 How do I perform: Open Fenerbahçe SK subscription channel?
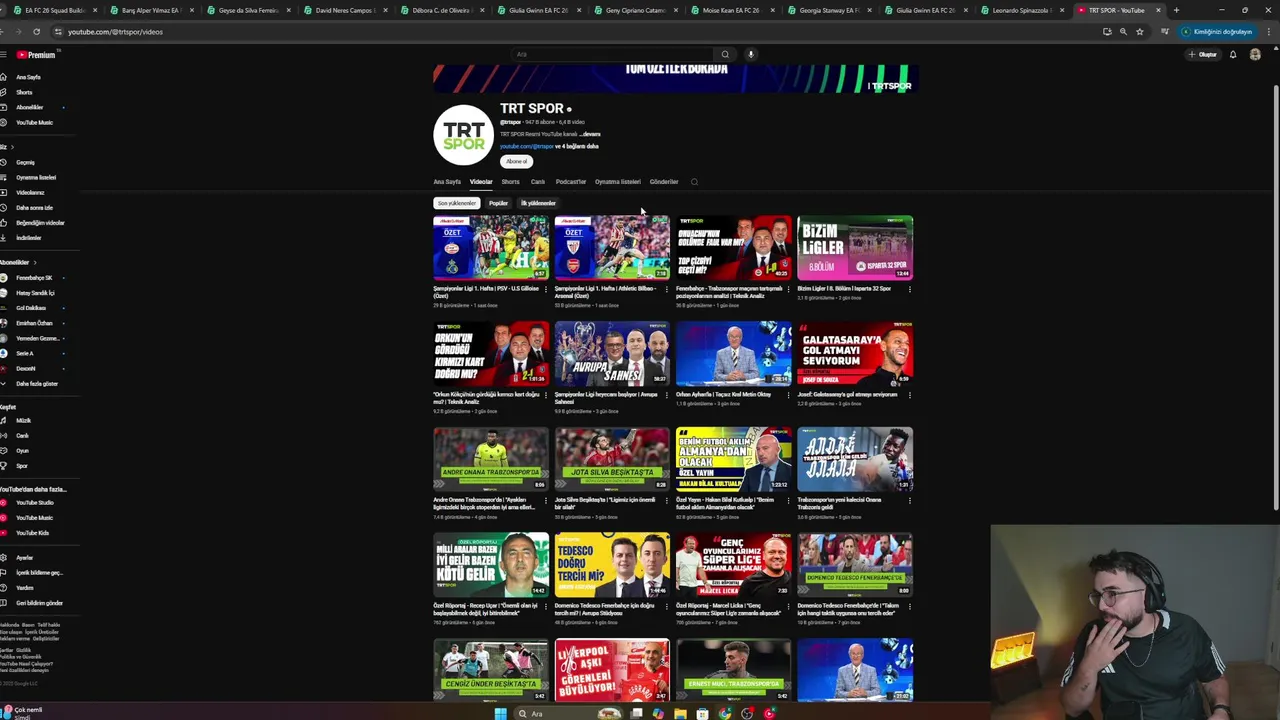coord(33,277)
